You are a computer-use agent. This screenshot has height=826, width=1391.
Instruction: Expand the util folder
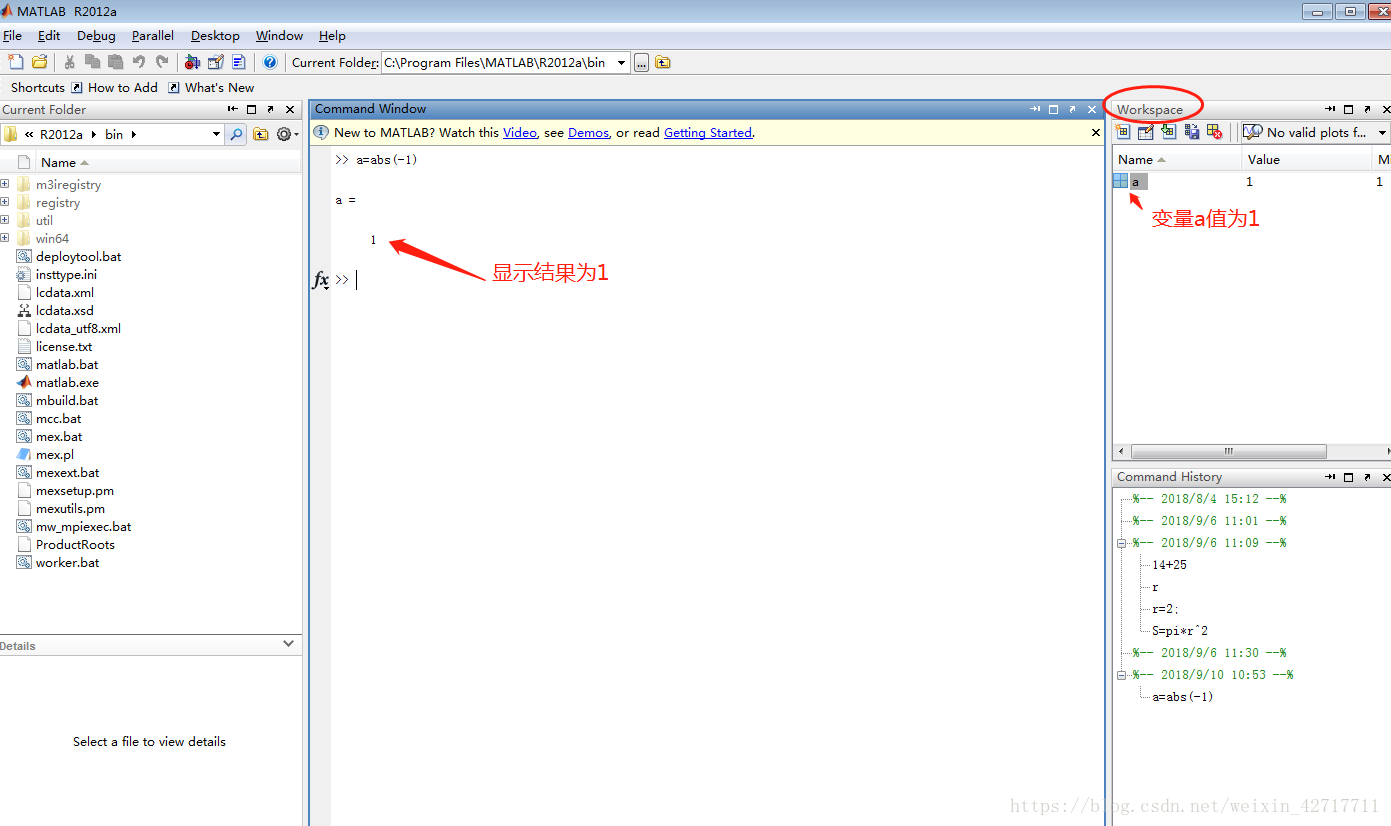5,220
